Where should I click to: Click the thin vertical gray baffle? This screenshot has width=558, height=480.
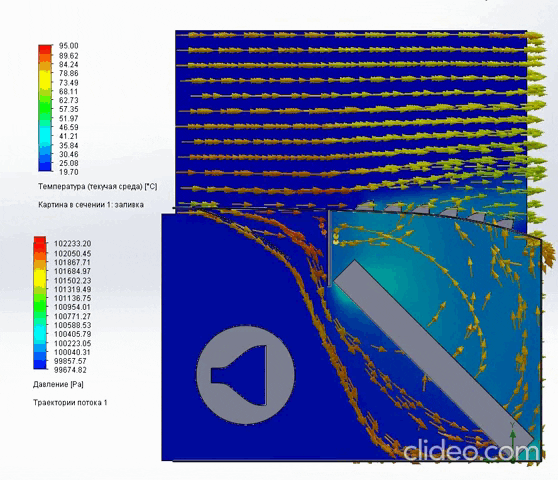[x=330, y=248]
